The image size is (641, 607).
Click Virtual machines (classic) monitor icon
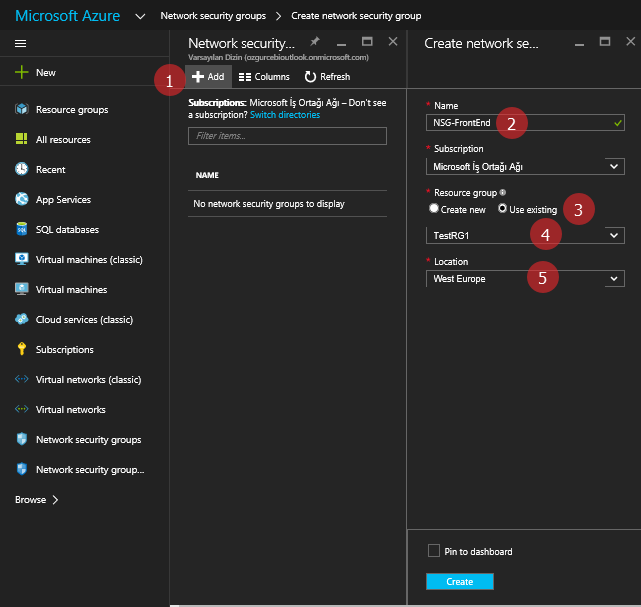(x=22, y=259)
